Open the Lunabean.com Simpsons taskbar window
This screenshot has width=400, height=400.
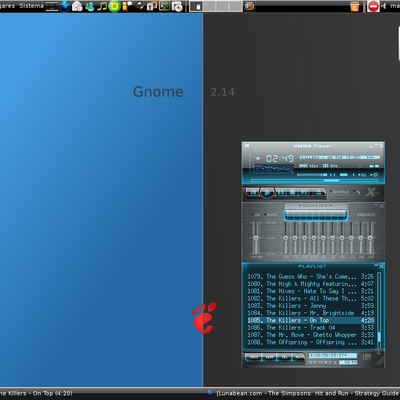[x=303, y=393]
